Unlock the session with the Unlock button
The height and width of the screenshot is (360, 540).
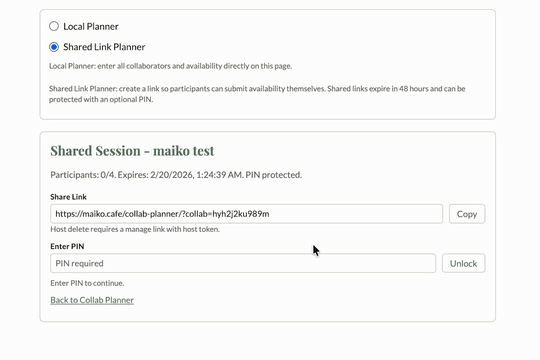[x=464, y=263]
